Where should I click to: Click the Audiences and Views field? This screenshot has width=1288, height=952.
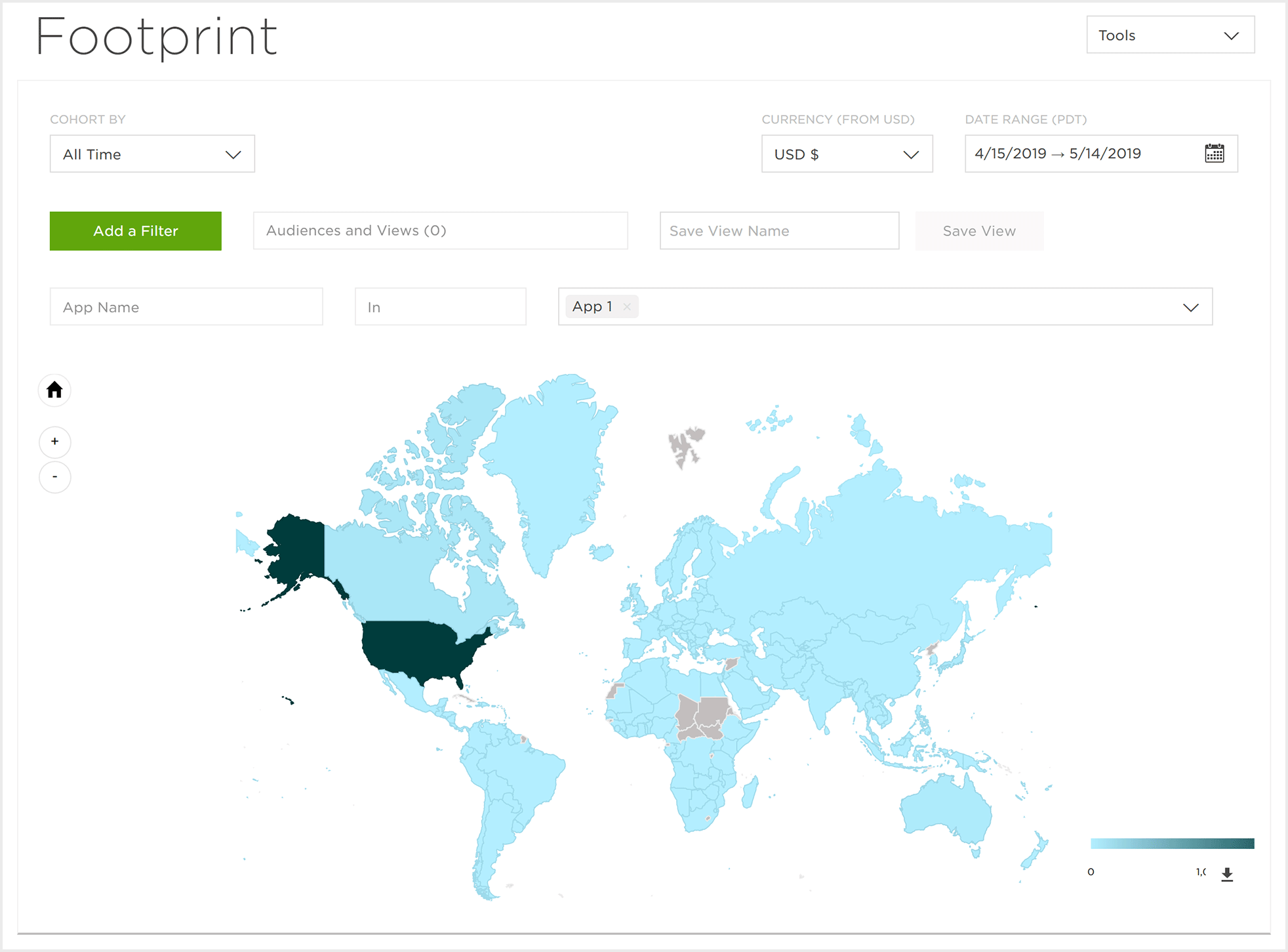[440, 231]
